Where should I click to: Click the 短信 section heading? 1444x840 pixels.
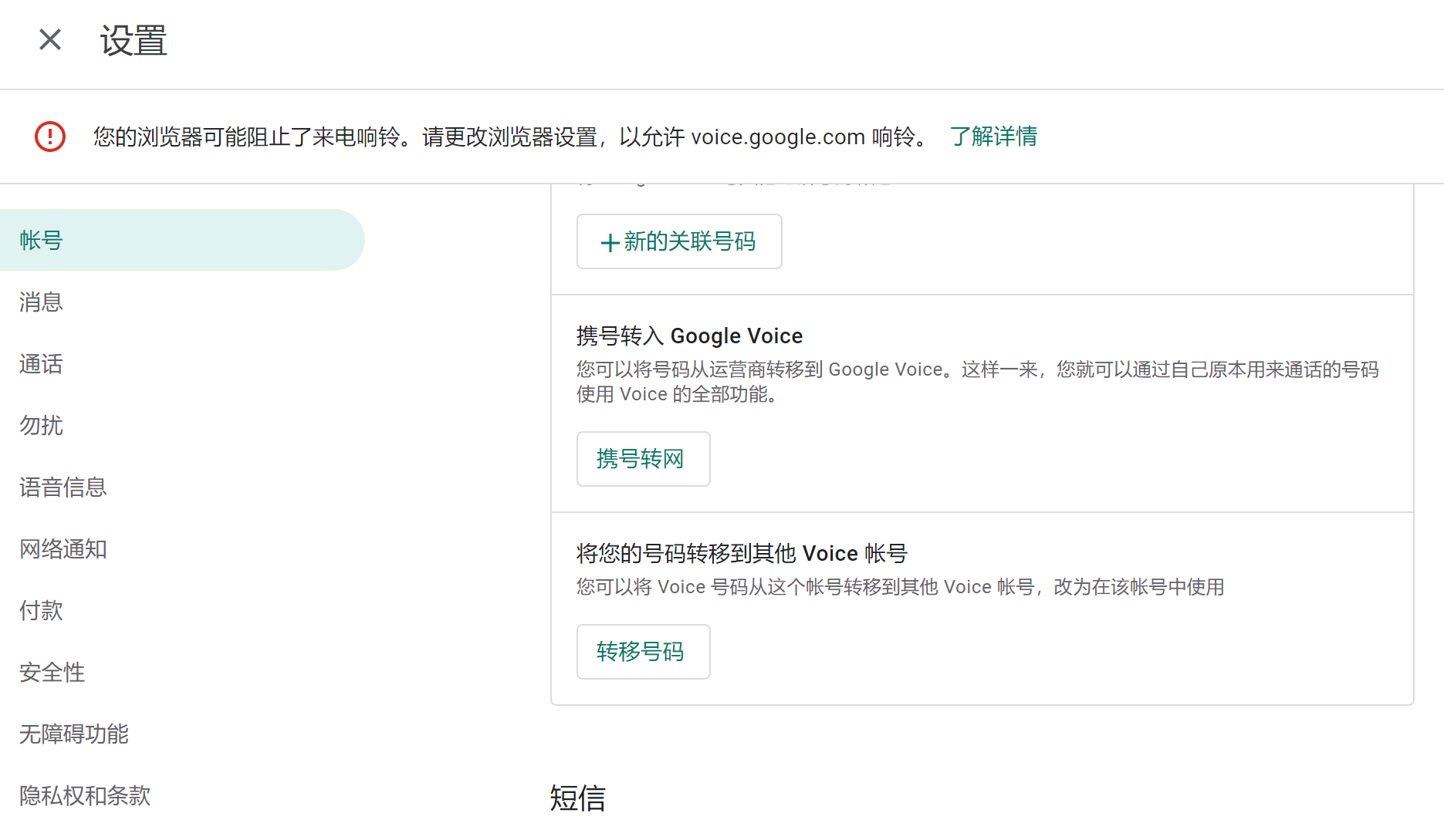pos(577,798)
